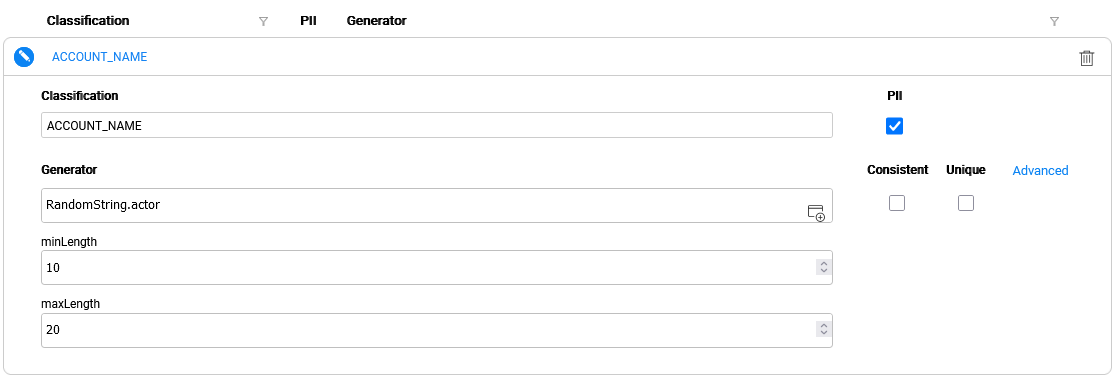1116x376 pixels.
Task: Click the maxLength value field
Action: [x=437, y=330]
